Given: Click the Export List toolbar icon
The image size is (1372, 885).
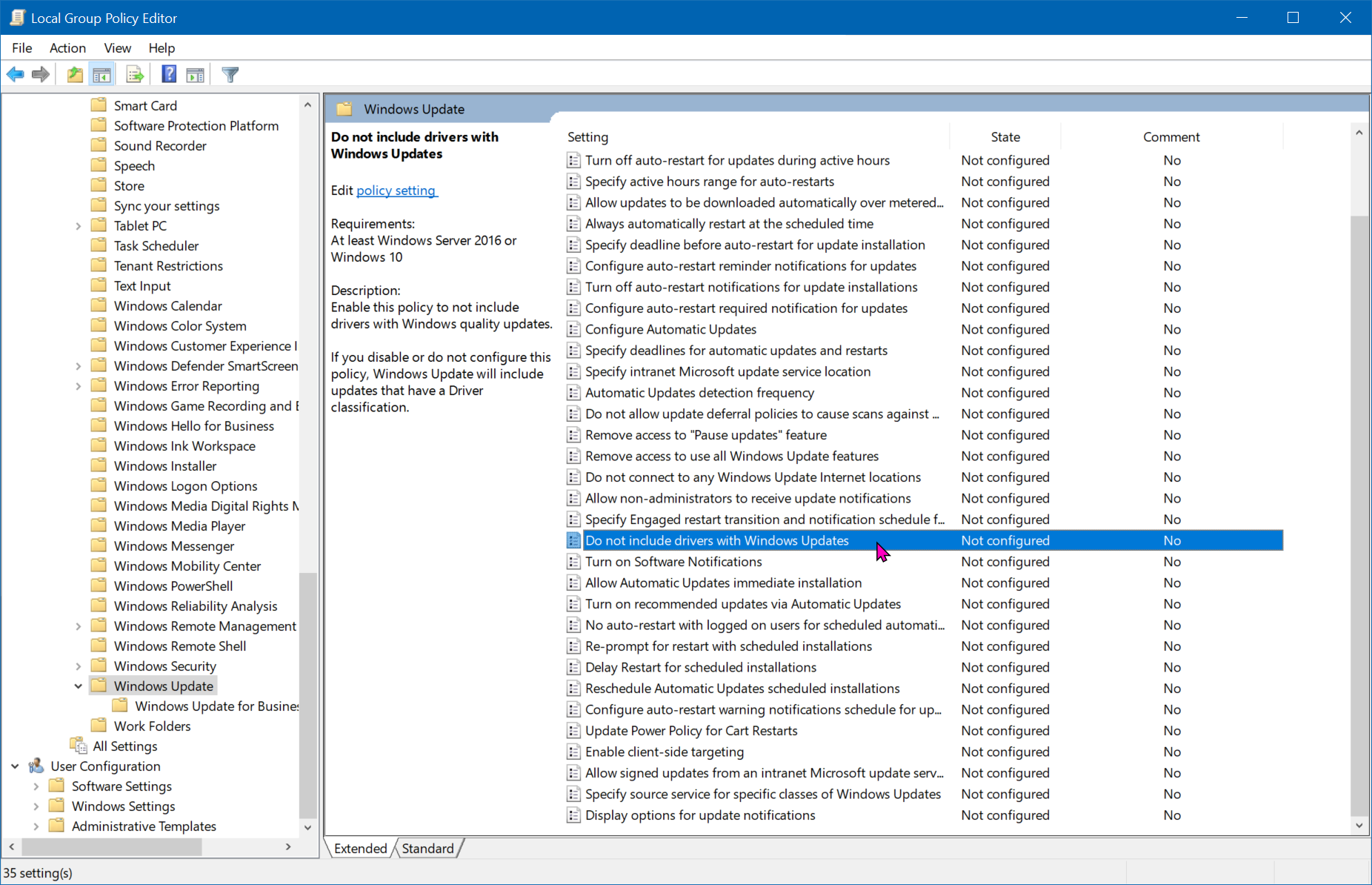Looking at the screenshot, I should [x=135, y=74].
